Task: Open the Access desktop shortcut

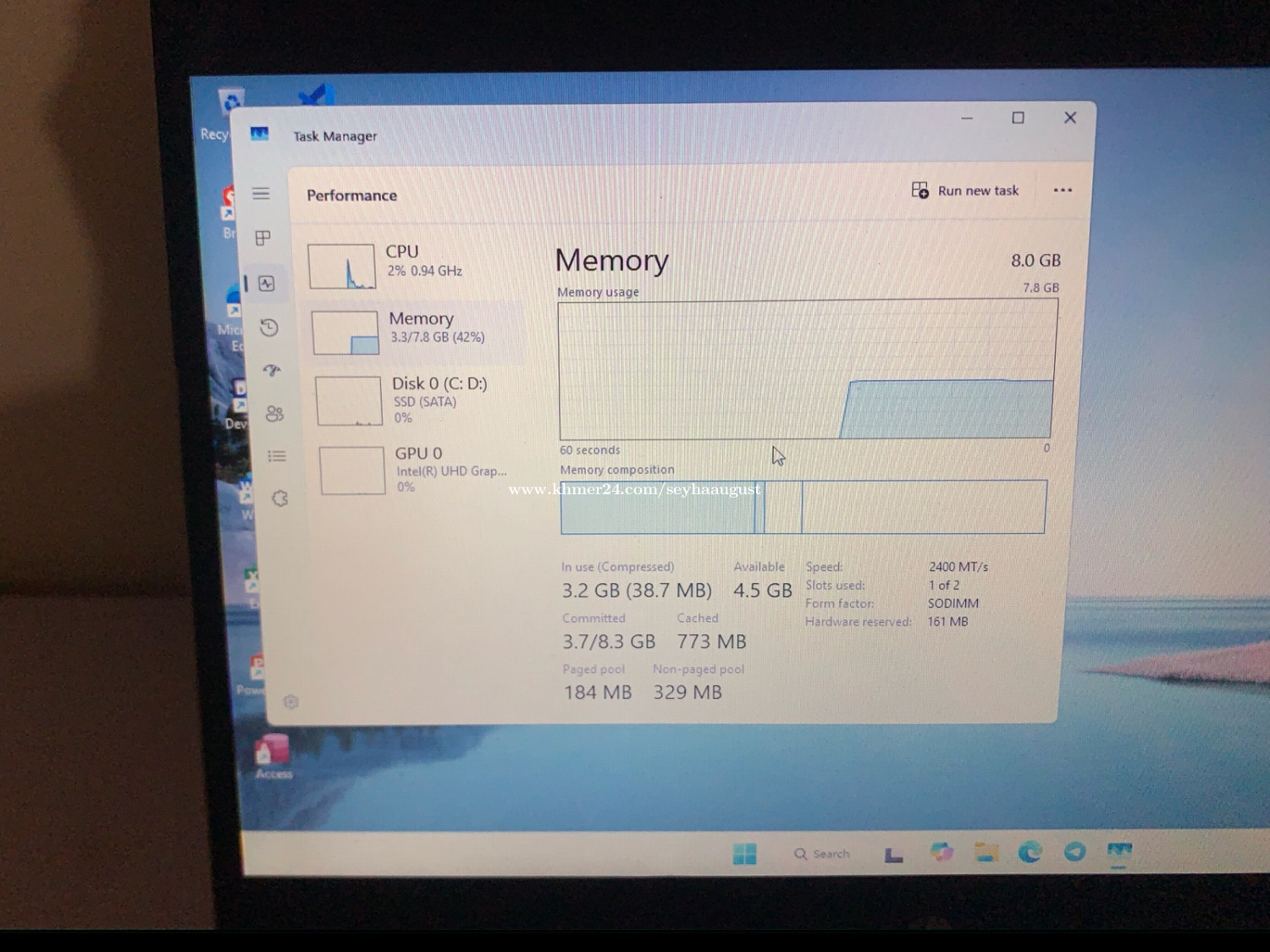Action: [x=273, y=757]
